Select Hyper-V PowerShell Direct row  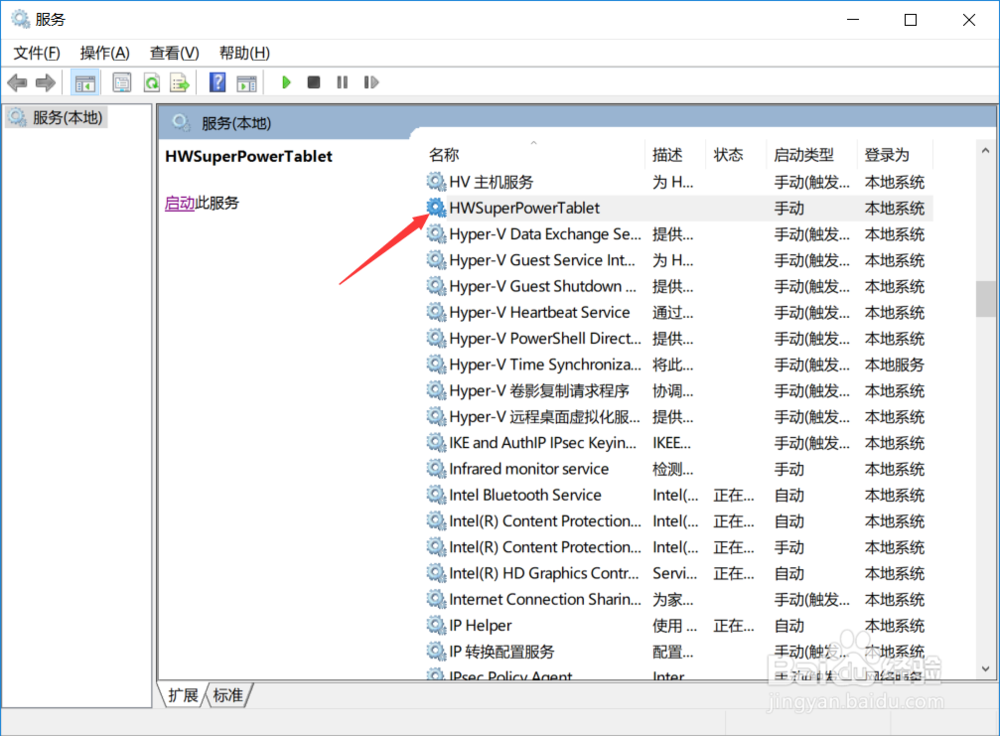coord(677,339)
